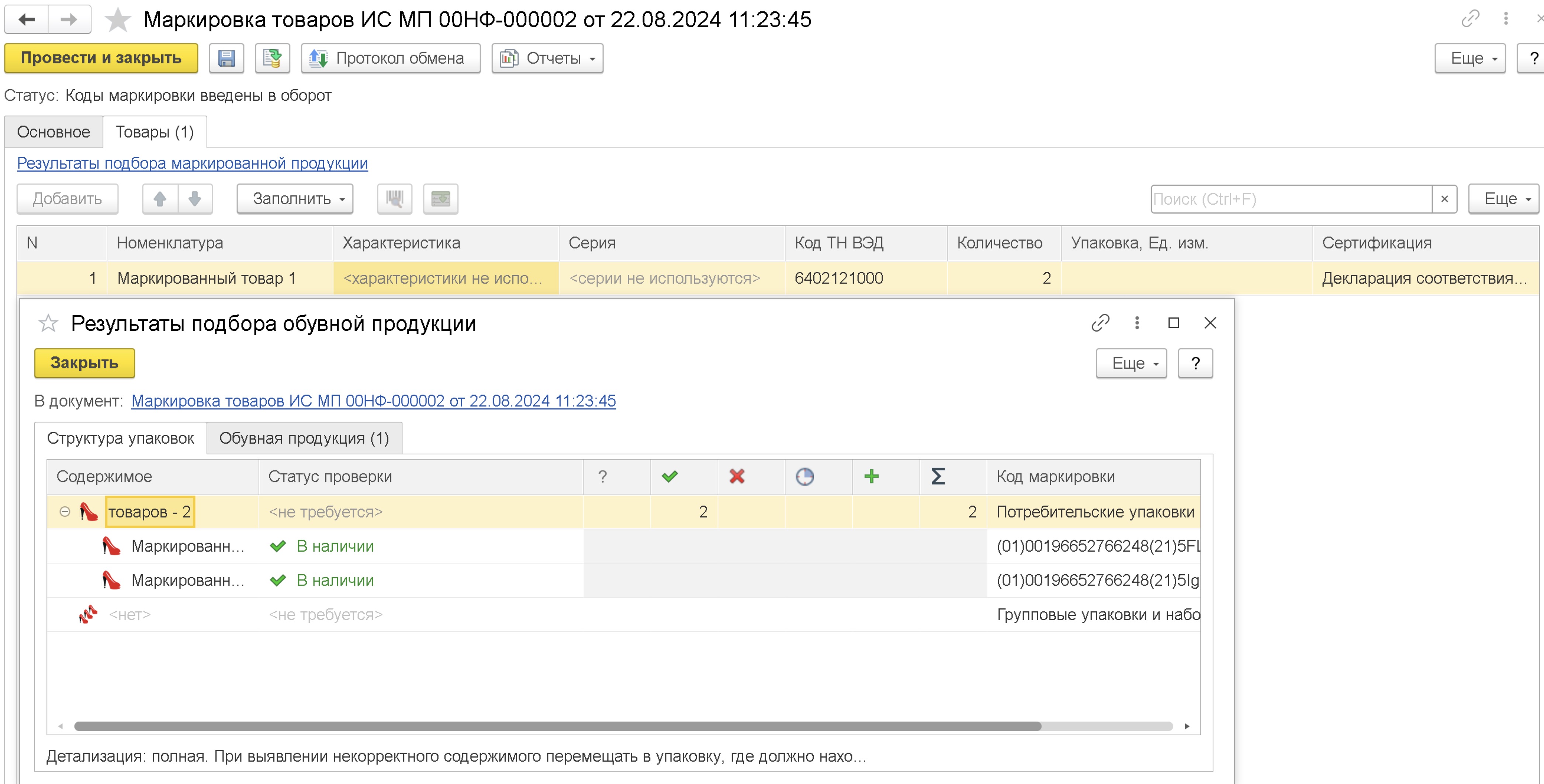Click the green load-data toolbar icon

[440, 198]
